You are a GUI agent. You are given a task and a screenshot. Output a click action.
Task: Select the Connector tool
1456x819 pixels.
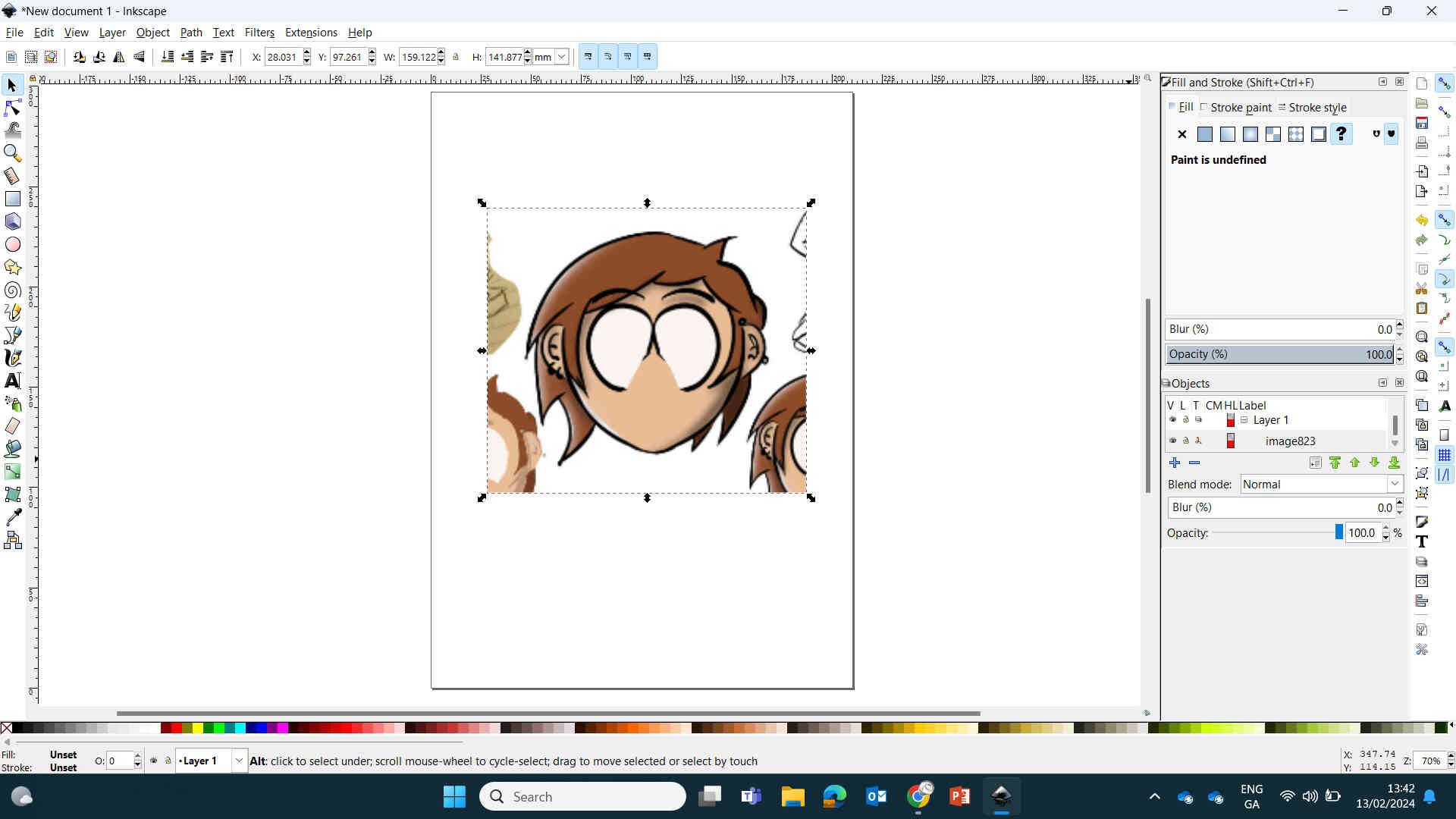pos(12,540)
